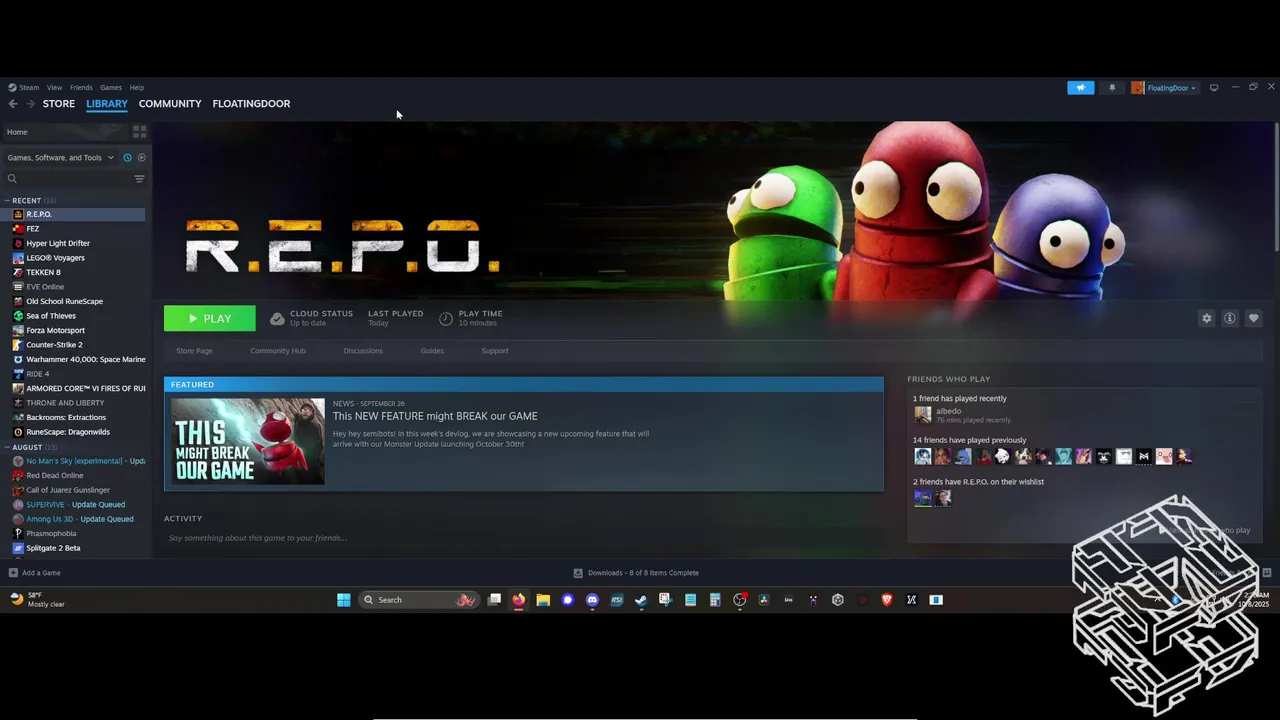Switch to library grid collections view icon
Image resolution: width=1280 pixels, height=720 pixels.
pos(140,131)
